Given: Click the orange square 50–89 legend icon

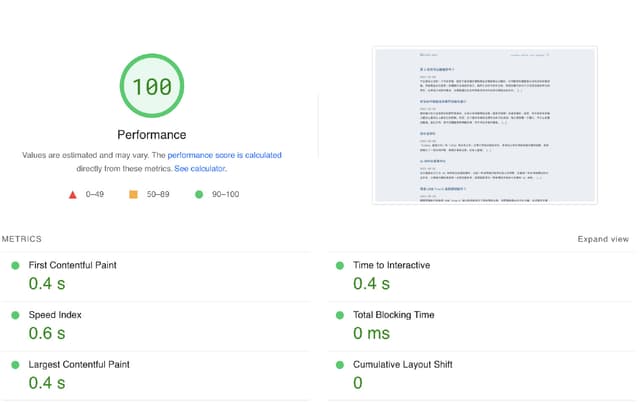Looking at the screenshot, I should (x=131, y=195).
